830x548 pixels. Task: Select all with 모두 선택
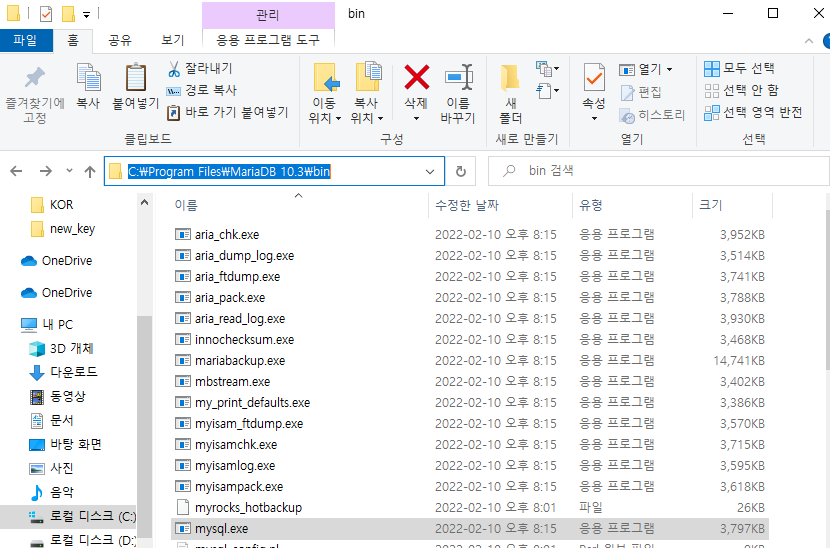tap(739, 68)
